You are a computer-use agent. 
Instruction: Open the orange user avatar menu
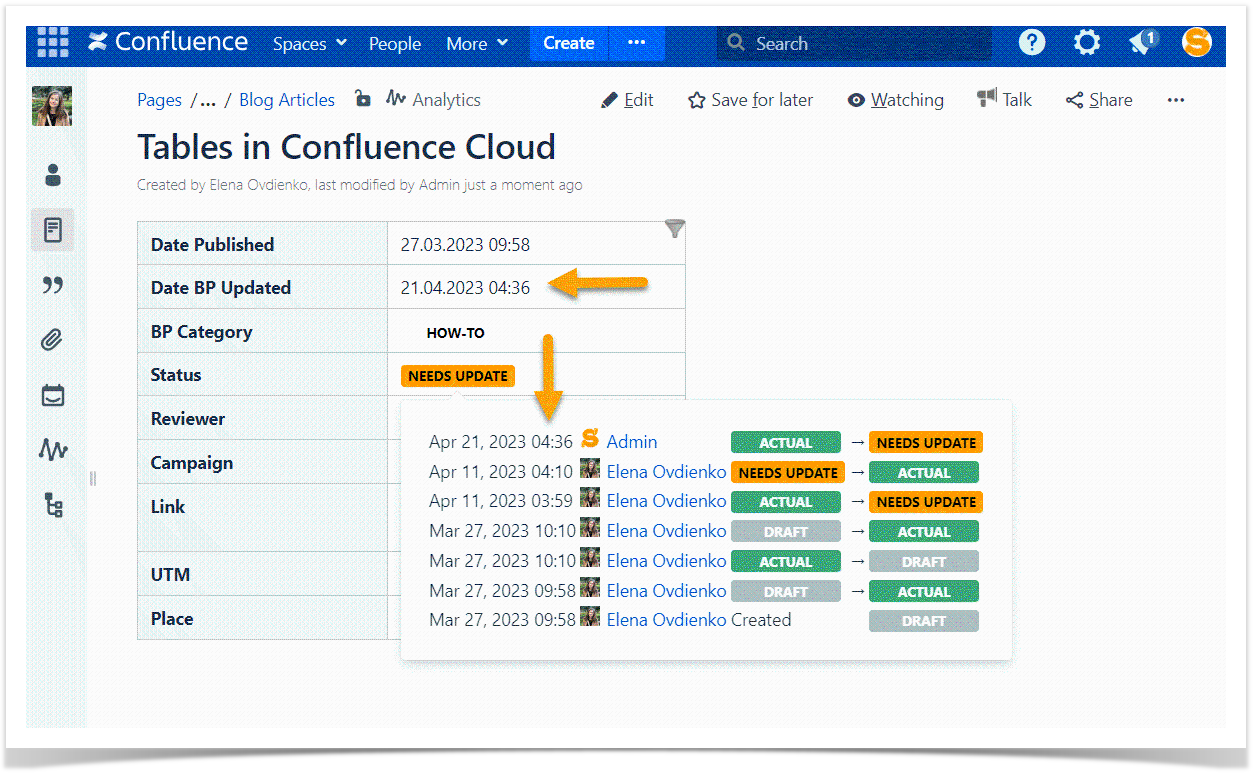pos(1197,42)
